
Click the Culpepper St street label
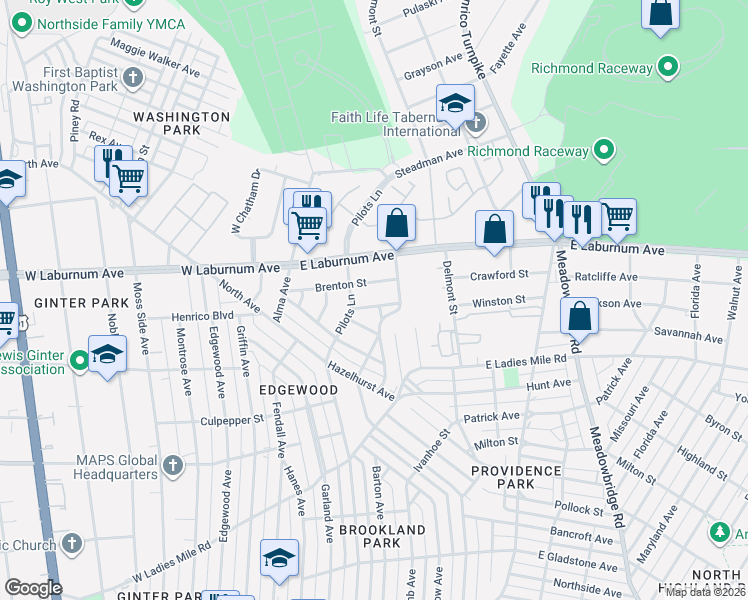point(232,420)
